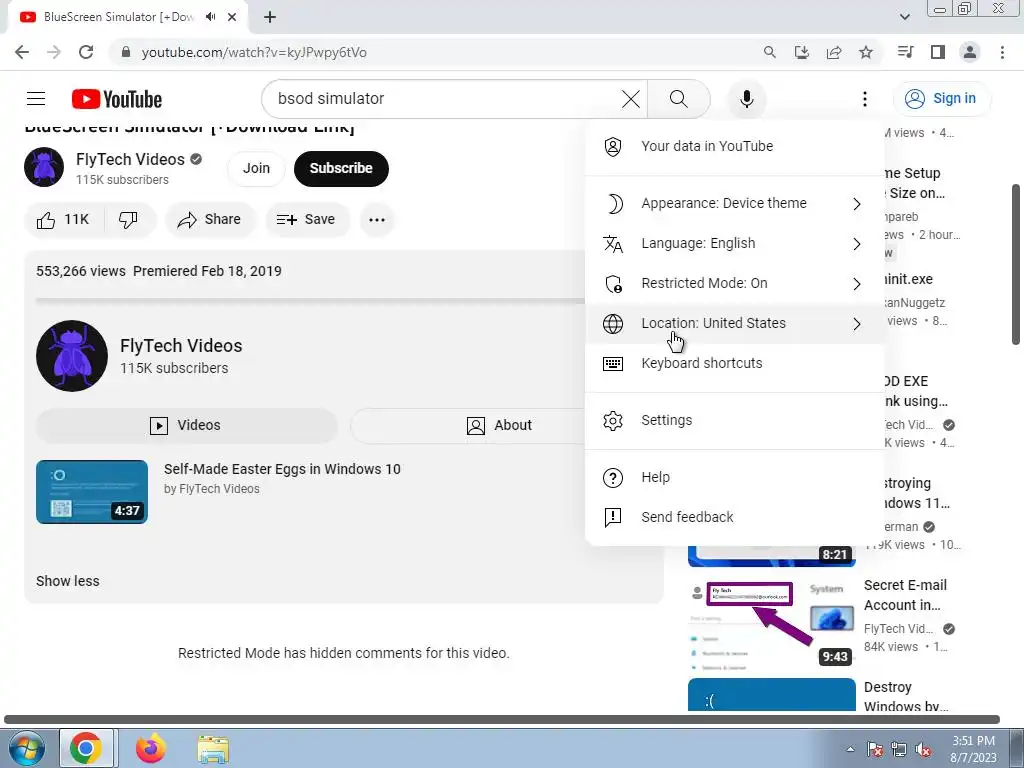The height and width of the screenshot is (768, 1024).
Task: Open Windows Start menu
Action: point(26,748)
